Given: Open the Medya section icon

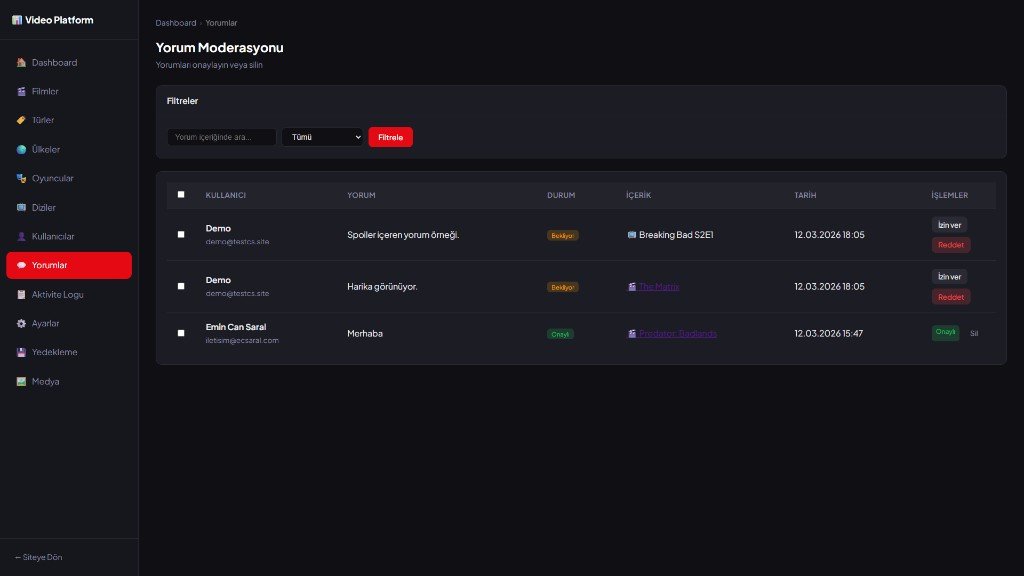Looking at the screenshot, I should 22,381.
